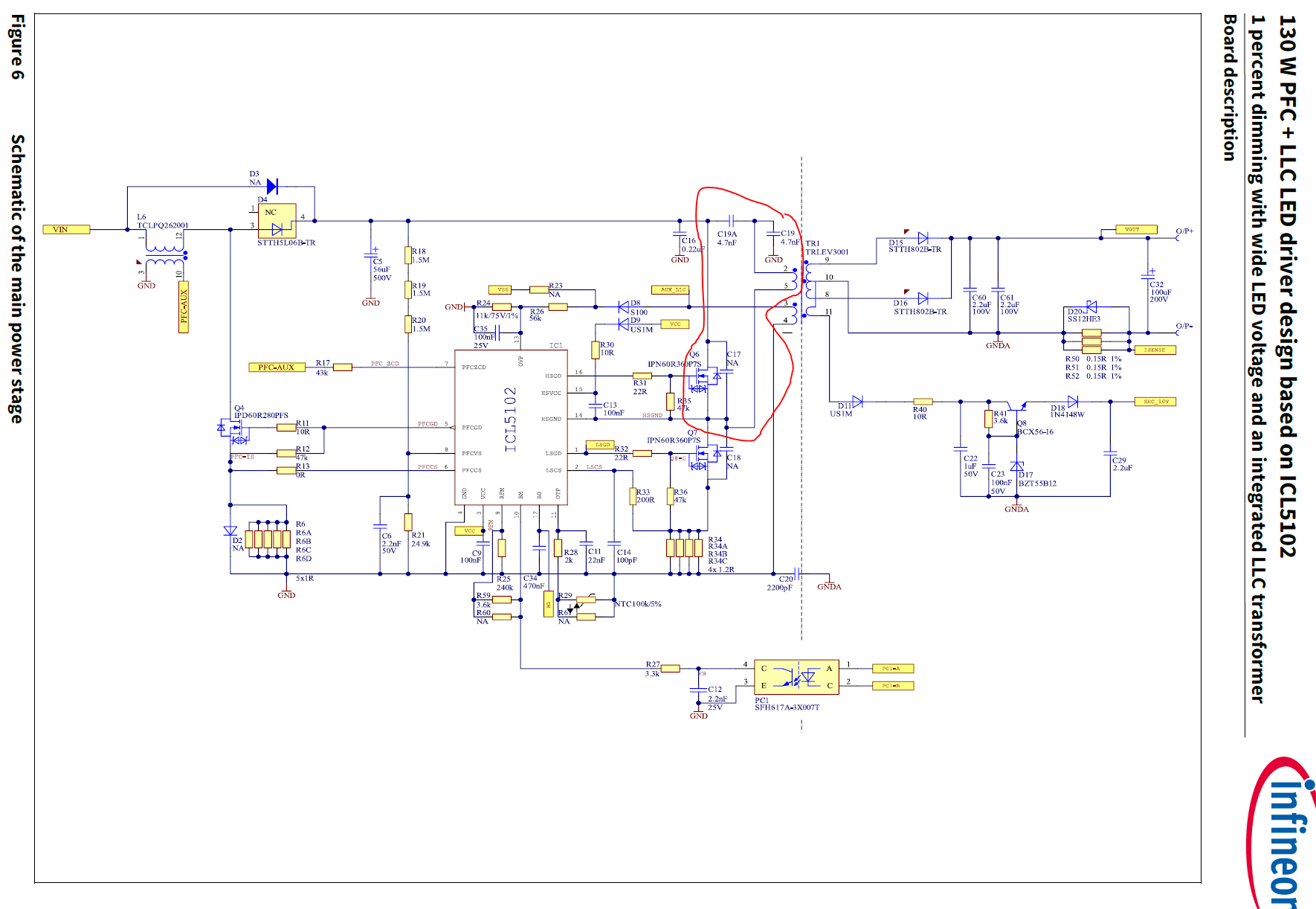This screenshot has height=909, width=1316.
Task: Select the '5x1R' R6 resistor group label
Action: [x=305, y=578]
